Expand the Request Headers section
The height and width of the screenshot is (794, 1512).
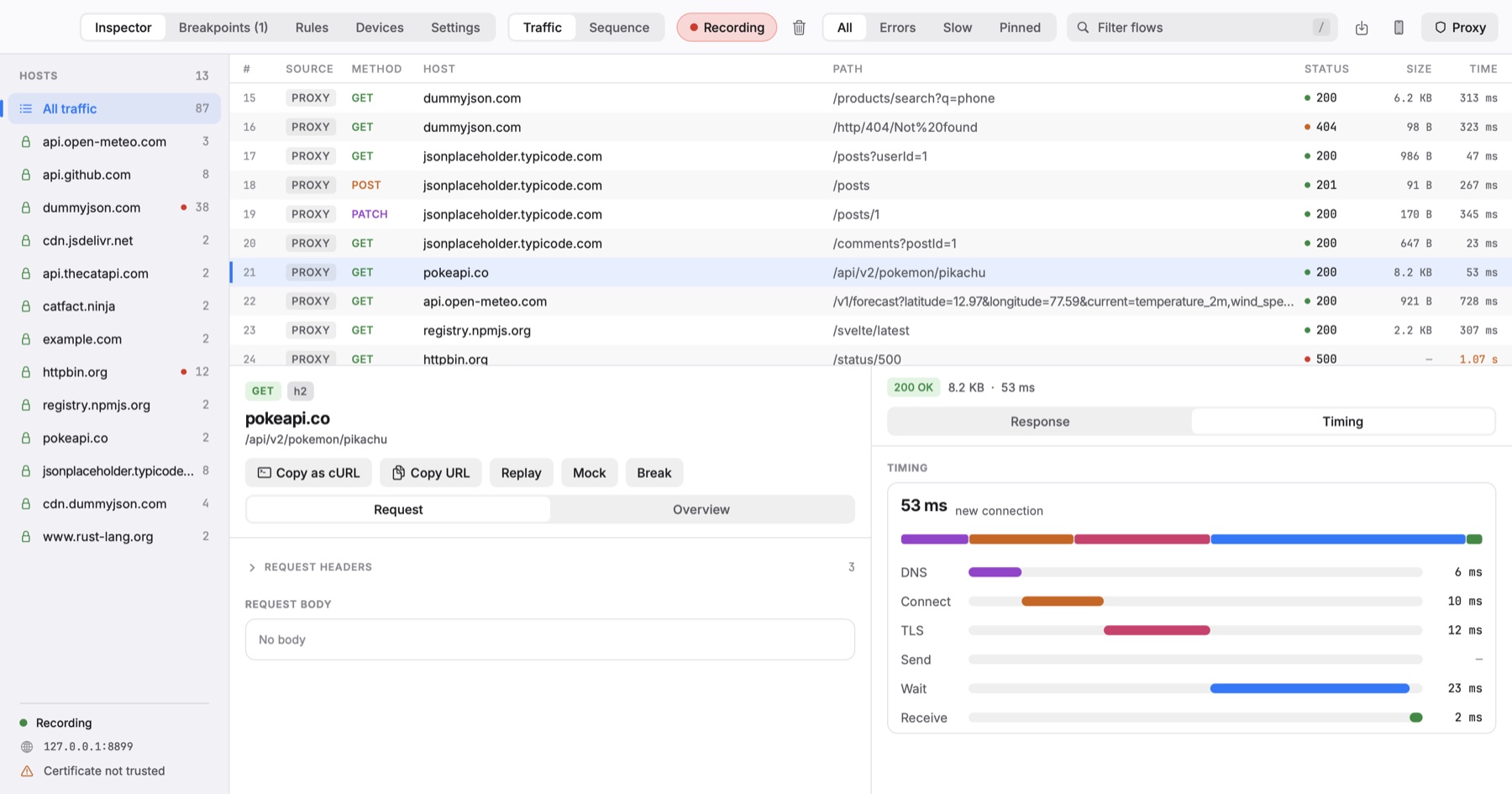550,567
